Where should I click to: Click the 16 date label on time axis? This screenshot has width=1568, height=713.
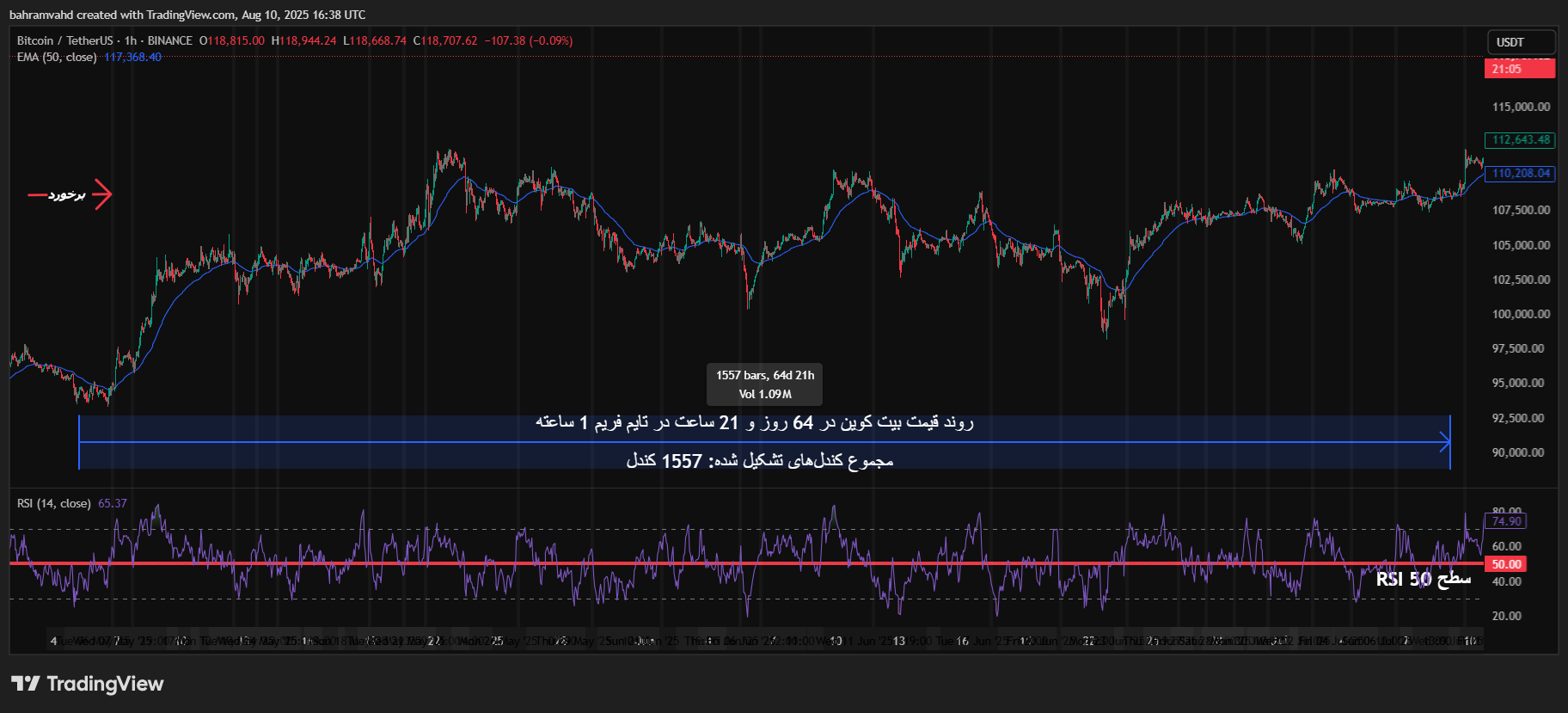point(962,641)
